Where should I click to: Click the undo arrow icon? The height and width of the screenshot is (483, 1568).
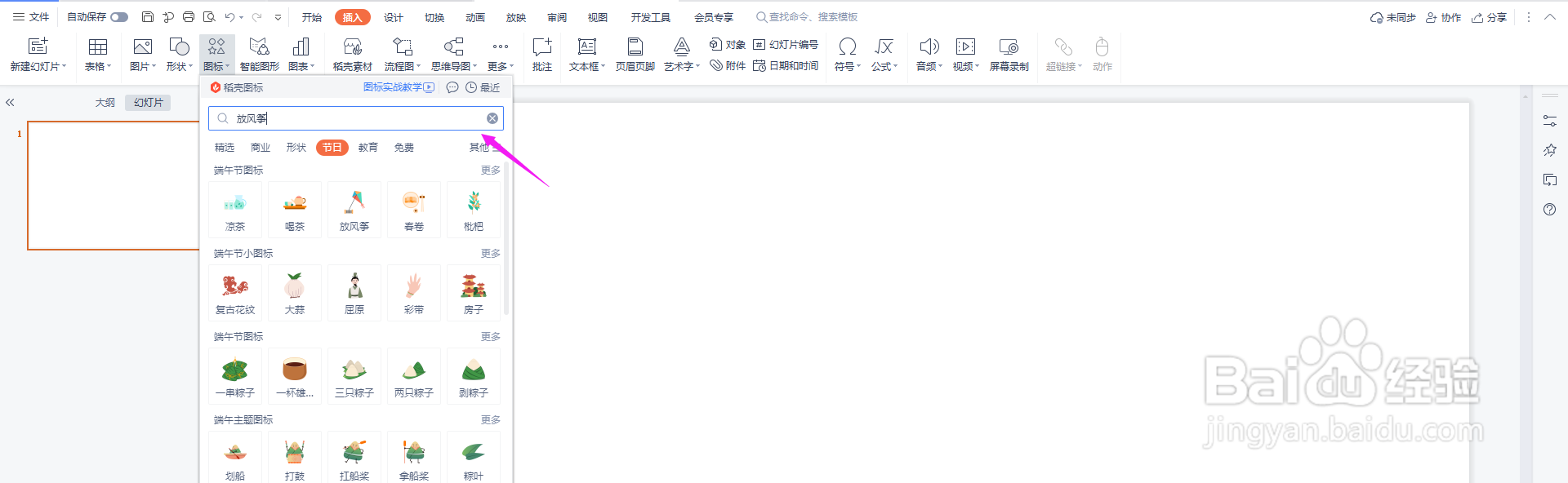(230, 17)
